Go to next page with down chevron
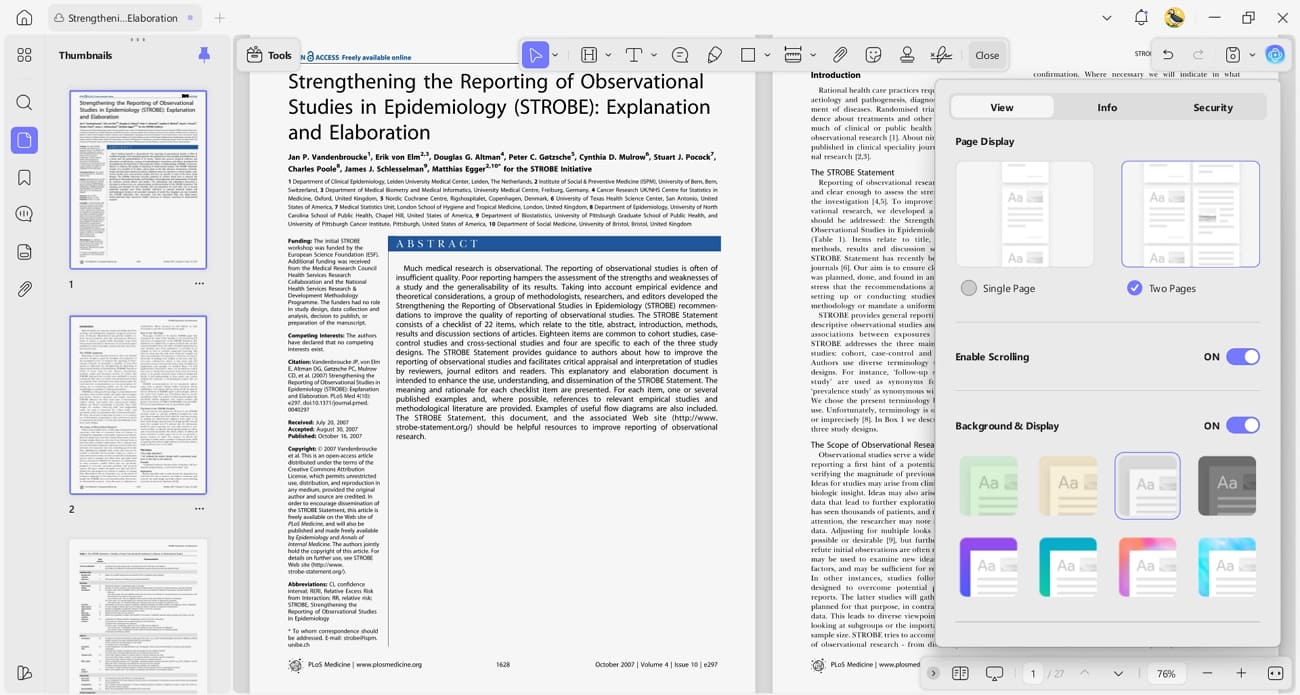The width and height of the screenshot is (1300, 695). click(1118, 673)
